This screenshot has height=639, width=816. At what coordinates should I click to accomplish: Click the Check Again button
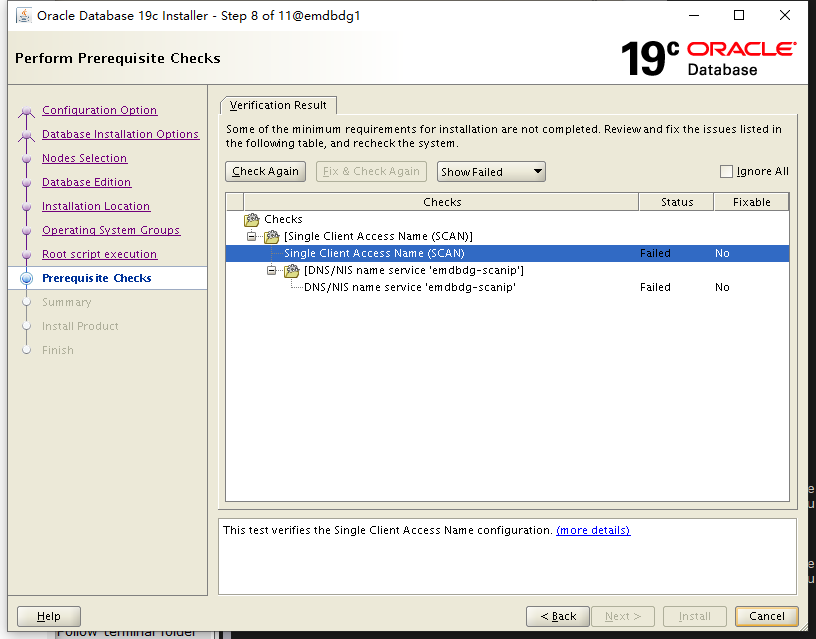pyautogui.click(x=265, y=171)
